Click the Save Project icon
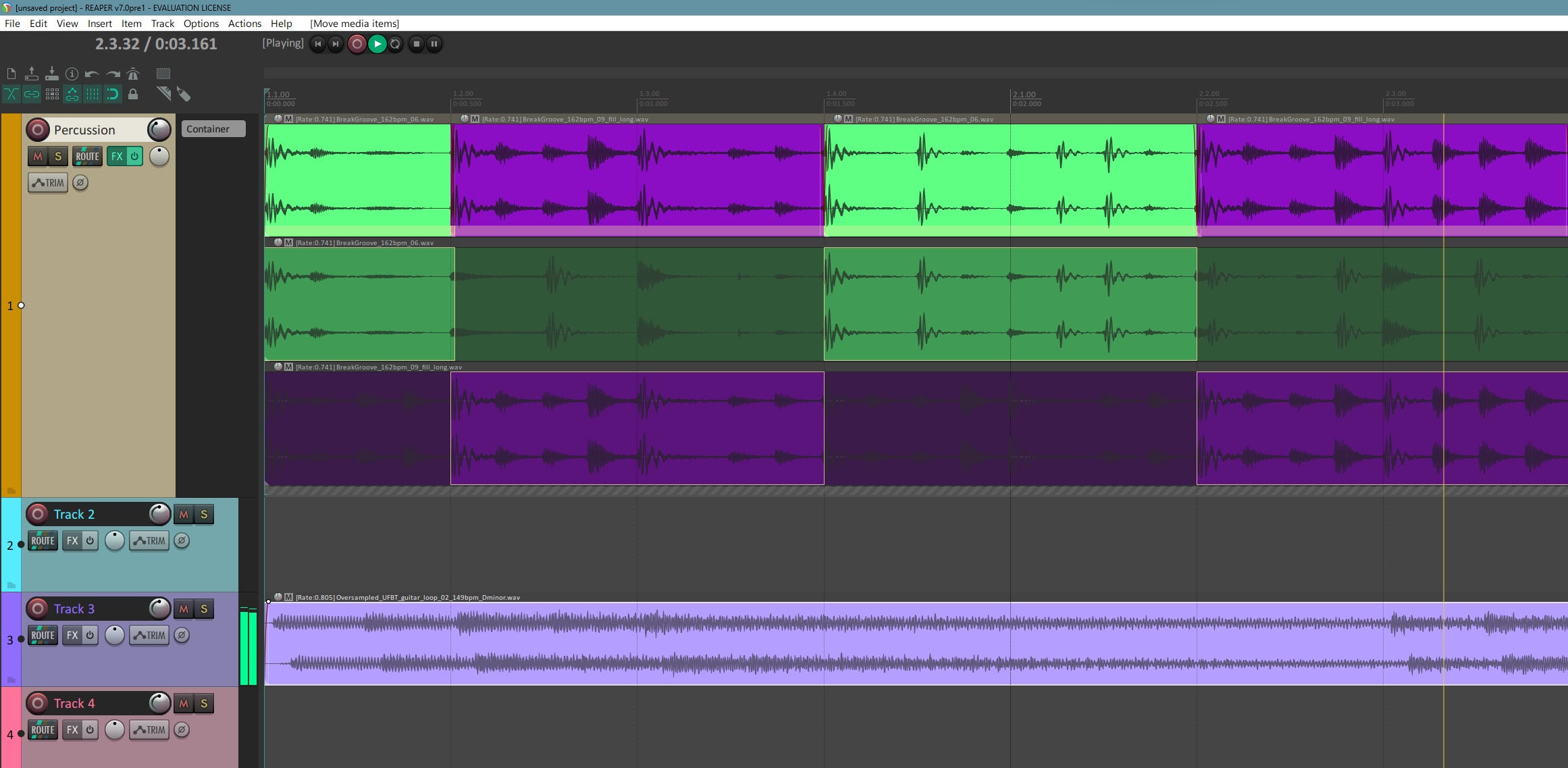The height and width of the screenshot is (768, 1568). (51, 74)
